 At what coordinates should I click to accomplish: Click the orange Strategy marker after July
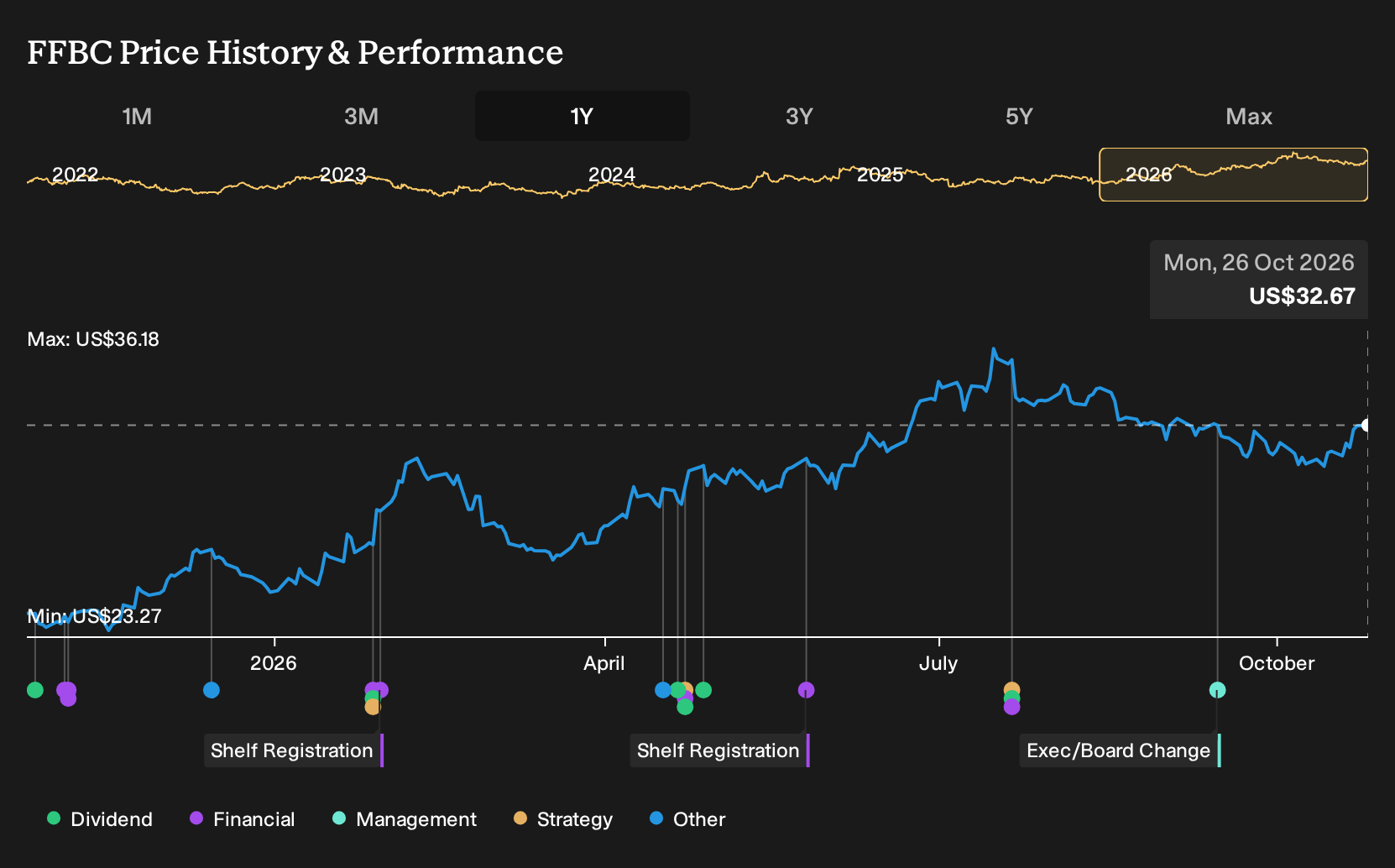tap(1012, 688)
